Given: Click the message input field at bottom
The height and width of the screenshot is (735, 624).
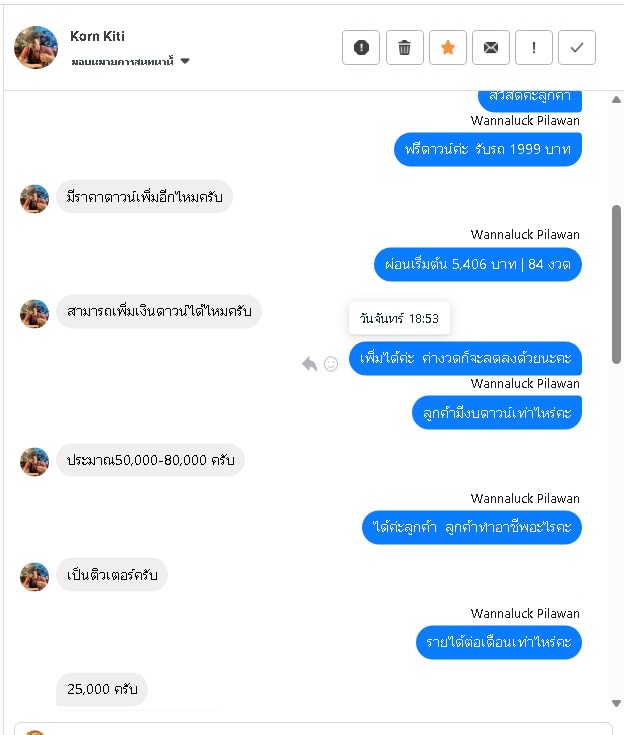Looking at the screenshot, I should pyautogui.click(x=313, y=729).
